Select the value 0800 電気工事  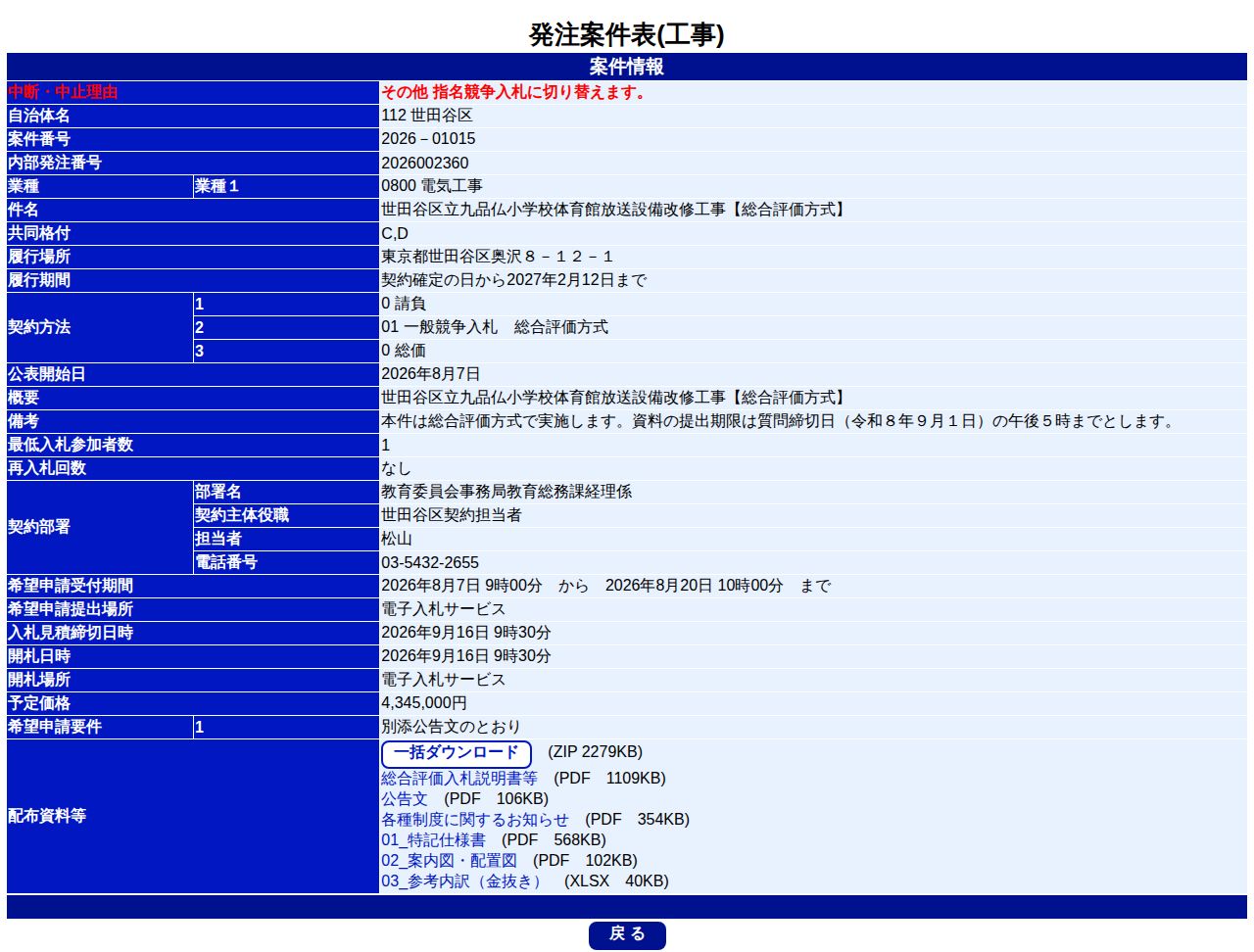432,186
